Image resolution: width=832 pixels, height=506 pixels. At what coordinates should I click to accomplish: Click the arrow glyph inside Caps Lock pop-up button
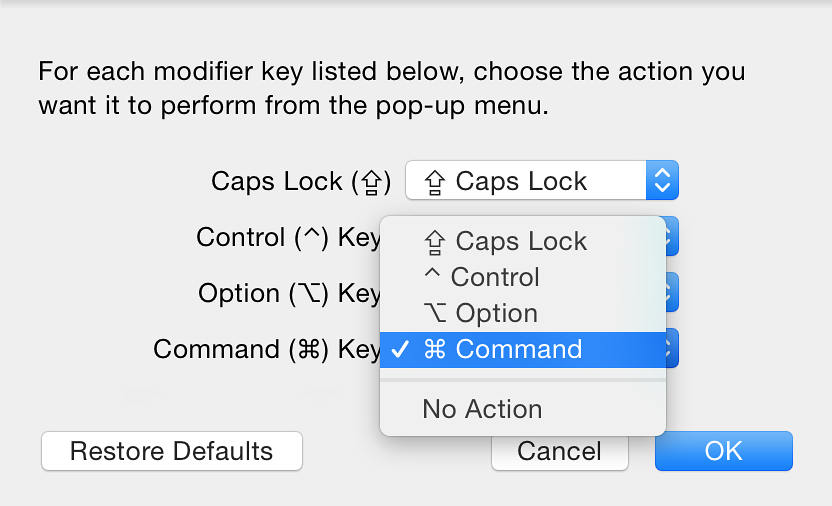435,182
